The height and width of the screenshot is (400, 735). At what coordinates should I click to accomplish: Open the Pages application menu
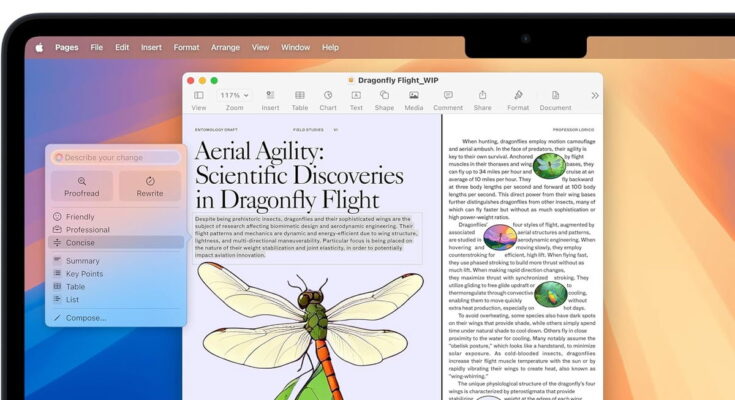pyautogui.click(x=67, y=47)
